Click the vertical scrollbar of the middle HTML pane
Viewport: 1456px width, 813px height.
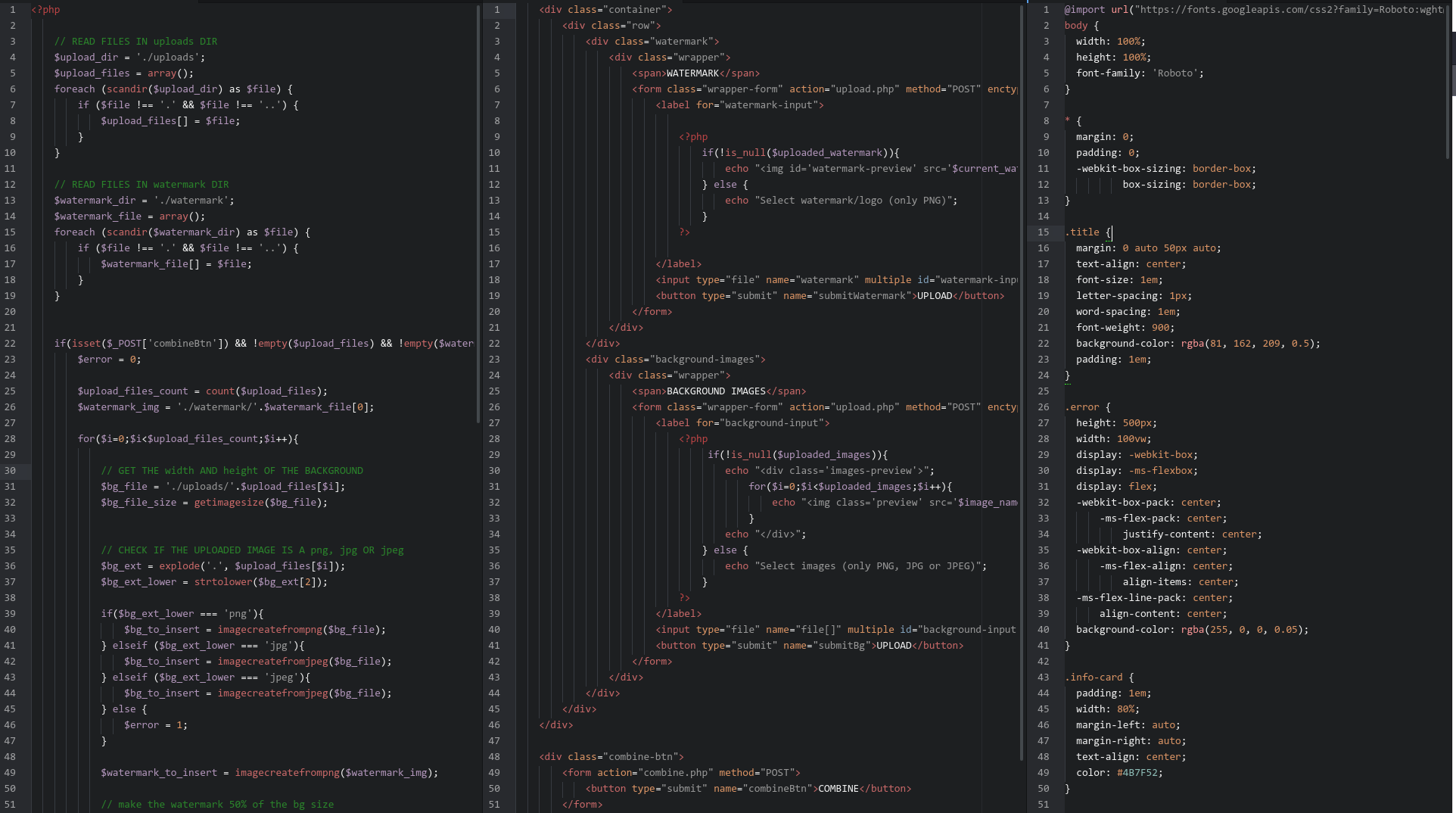pos(1022,382)
